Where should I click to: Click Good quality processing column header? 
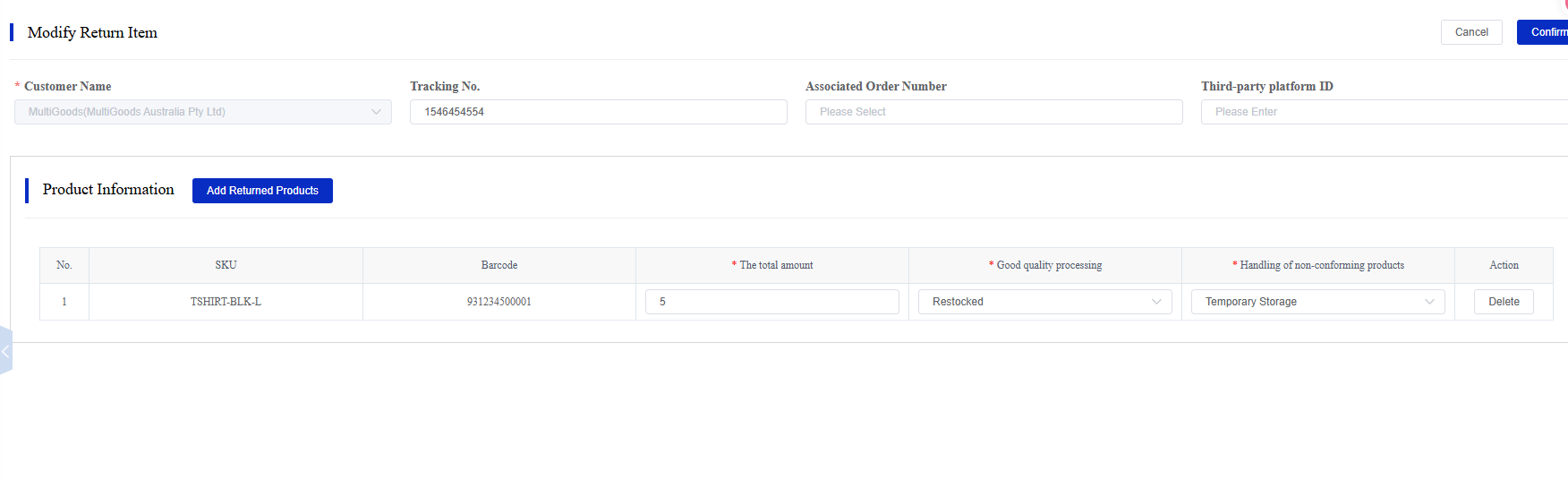click(1045, 265)
